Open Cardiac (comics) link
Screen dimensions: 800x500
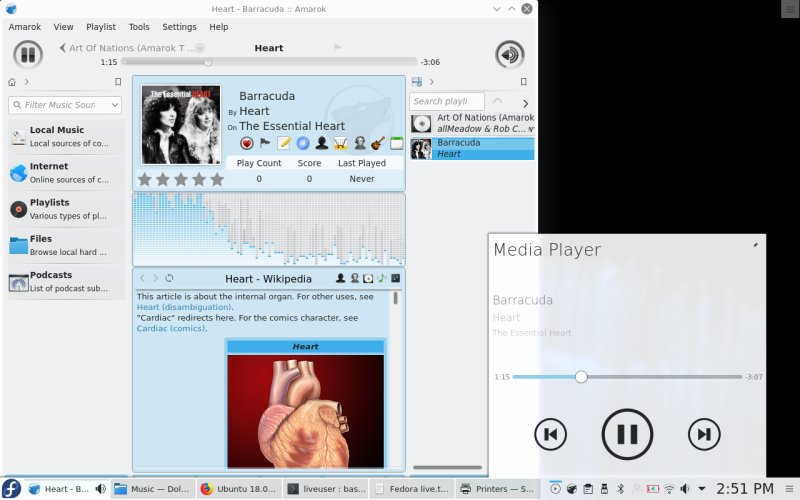click(171, 328)
